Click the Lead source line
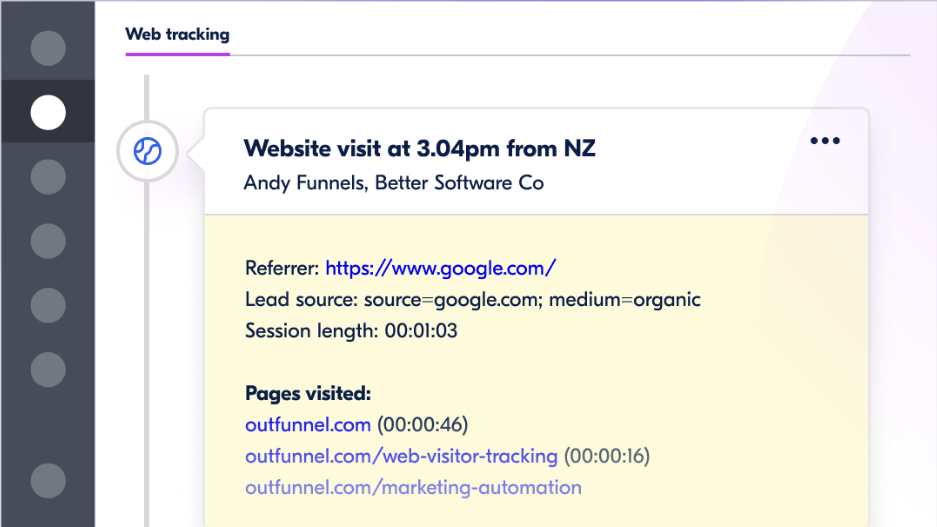This screenshot has height=527, width=937. 473,299
